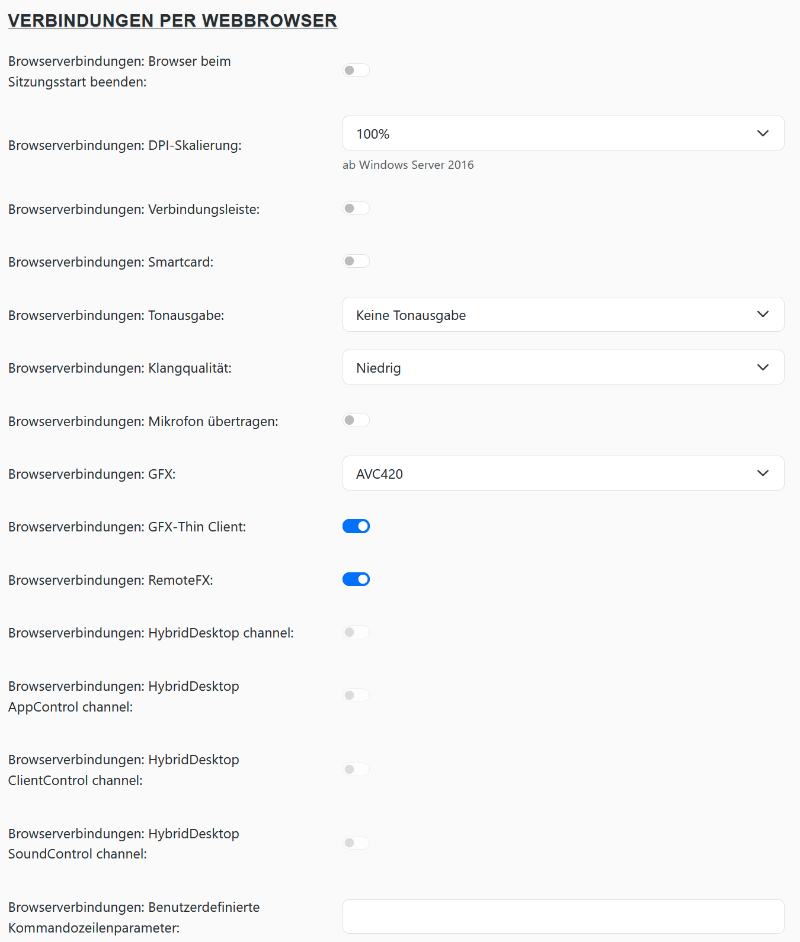Open the DPI-Skalierung 100% dropdown
Screen dimensions: 800x942
562,133
